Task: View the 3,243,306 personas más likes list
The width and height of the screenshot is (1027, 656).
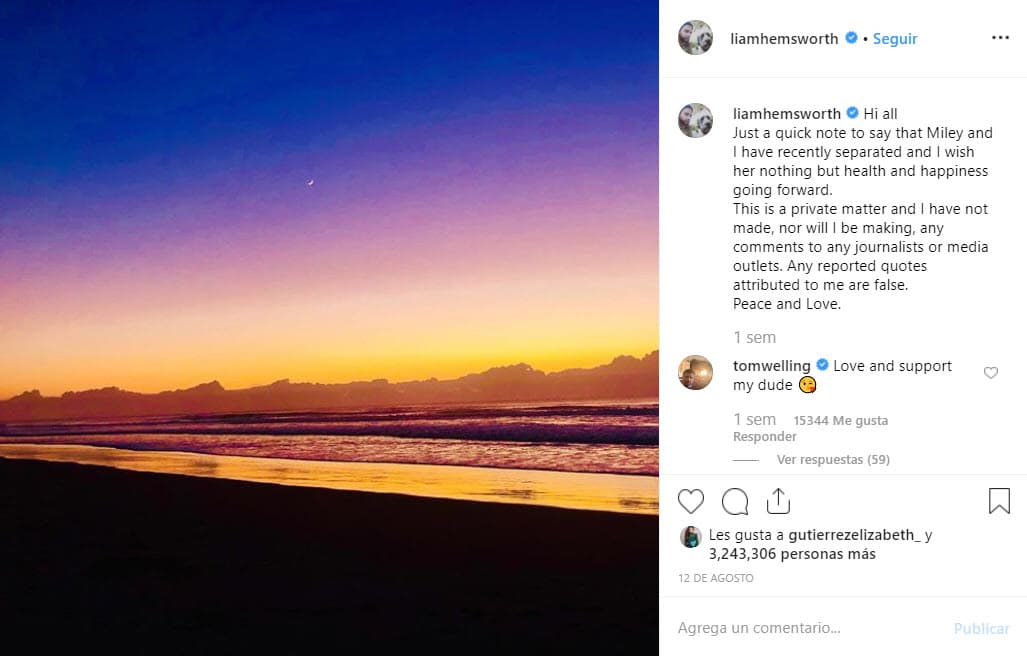Action: click(792, 554)
